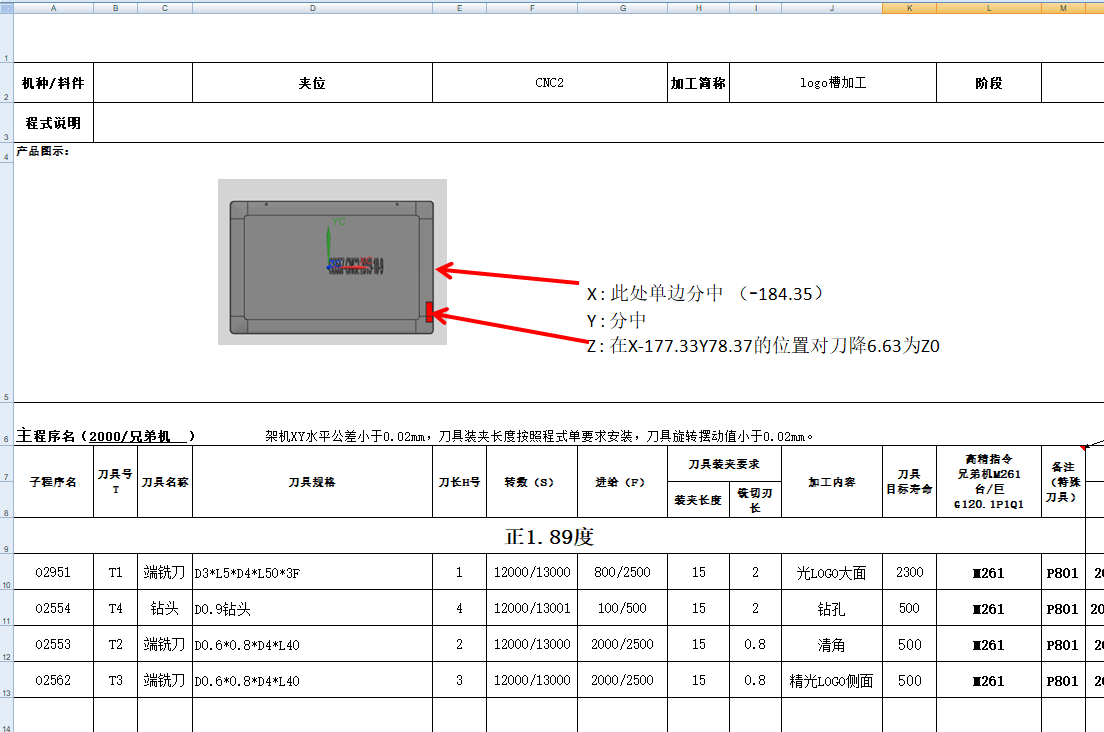Select the P801 remark cell in the T3 row
The image size is (1104, 732).
tap(1064, 681)
